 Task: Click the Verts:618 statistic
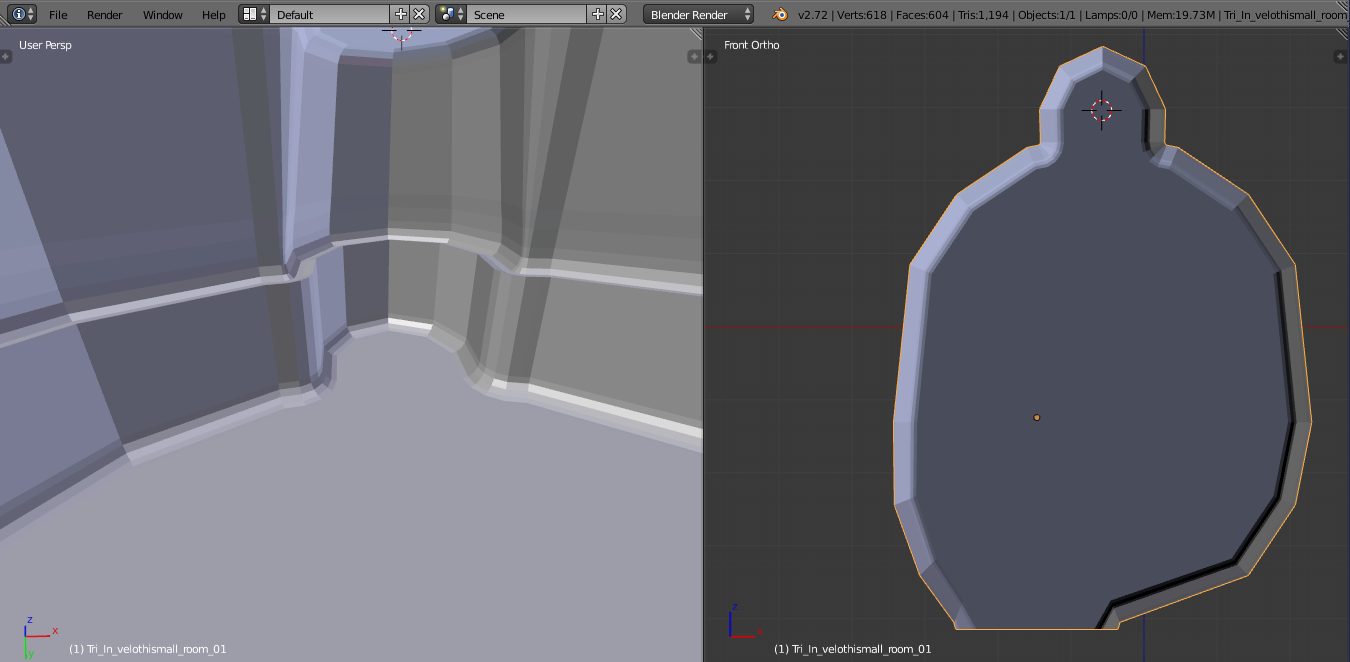(861, 15)
